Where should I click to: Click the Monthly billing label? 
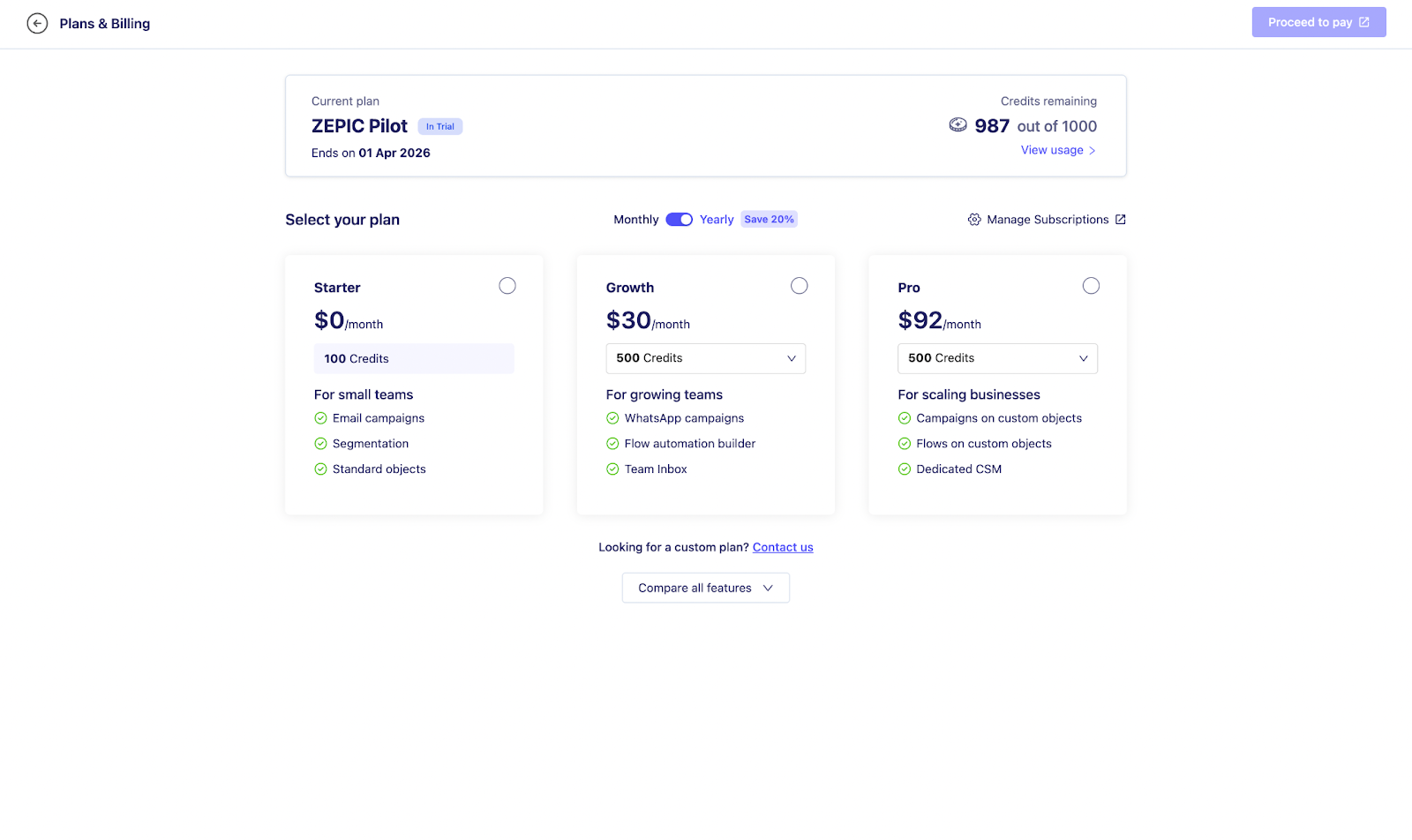click(636, 220)
